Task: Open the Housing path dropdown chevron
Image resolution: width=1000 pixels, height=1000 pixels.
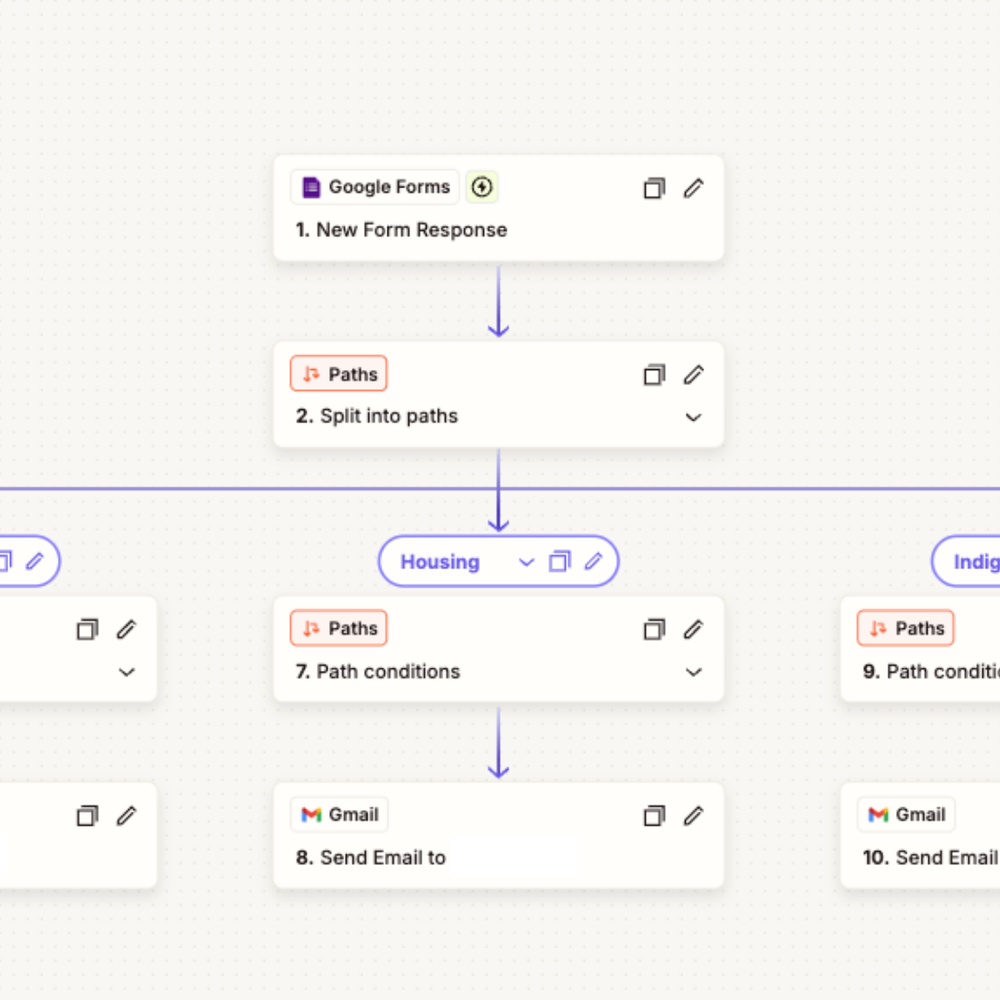Action: [x=526, y=562]
